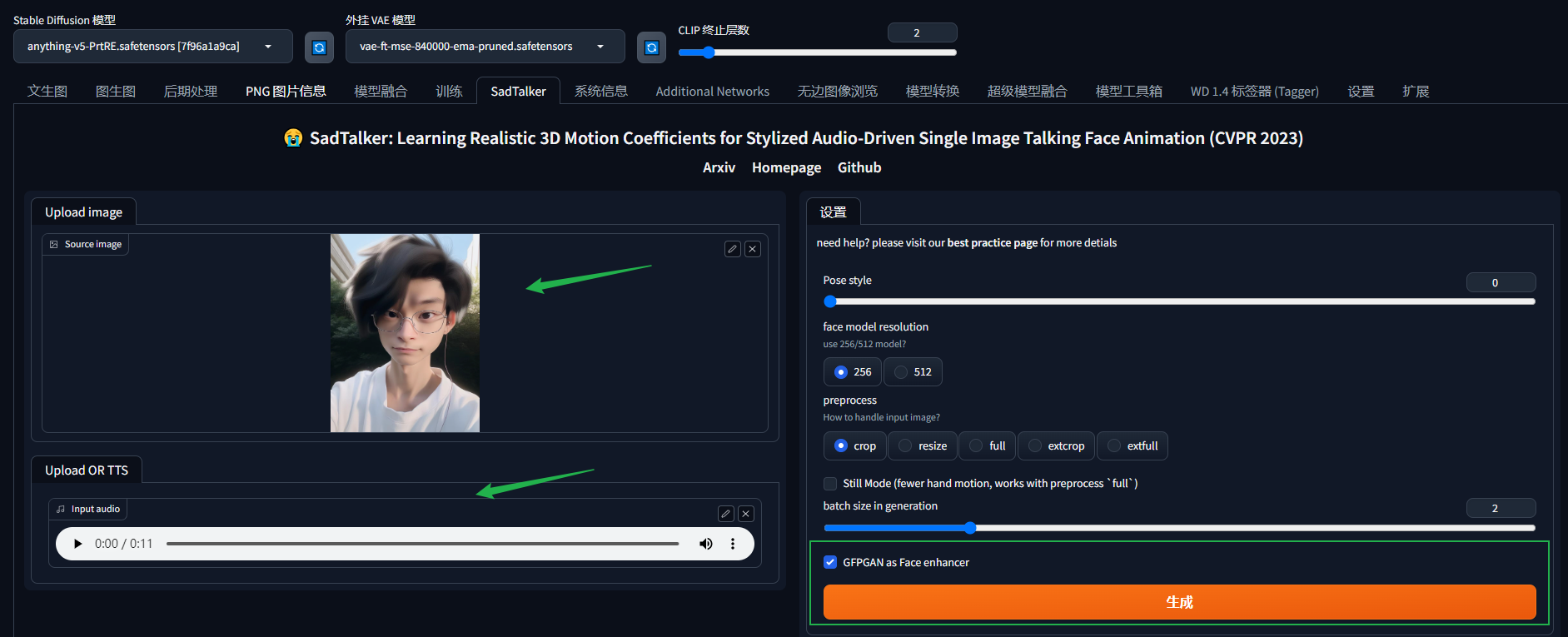Open the Additional Networks tab
The image size is (1568, 637).
click(713, 92)
